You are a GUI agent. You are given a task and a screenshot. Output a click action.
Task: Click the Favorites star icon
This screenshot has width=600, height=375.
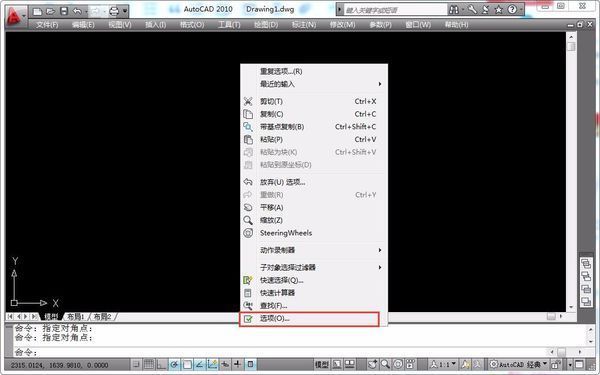pos(499,10)
